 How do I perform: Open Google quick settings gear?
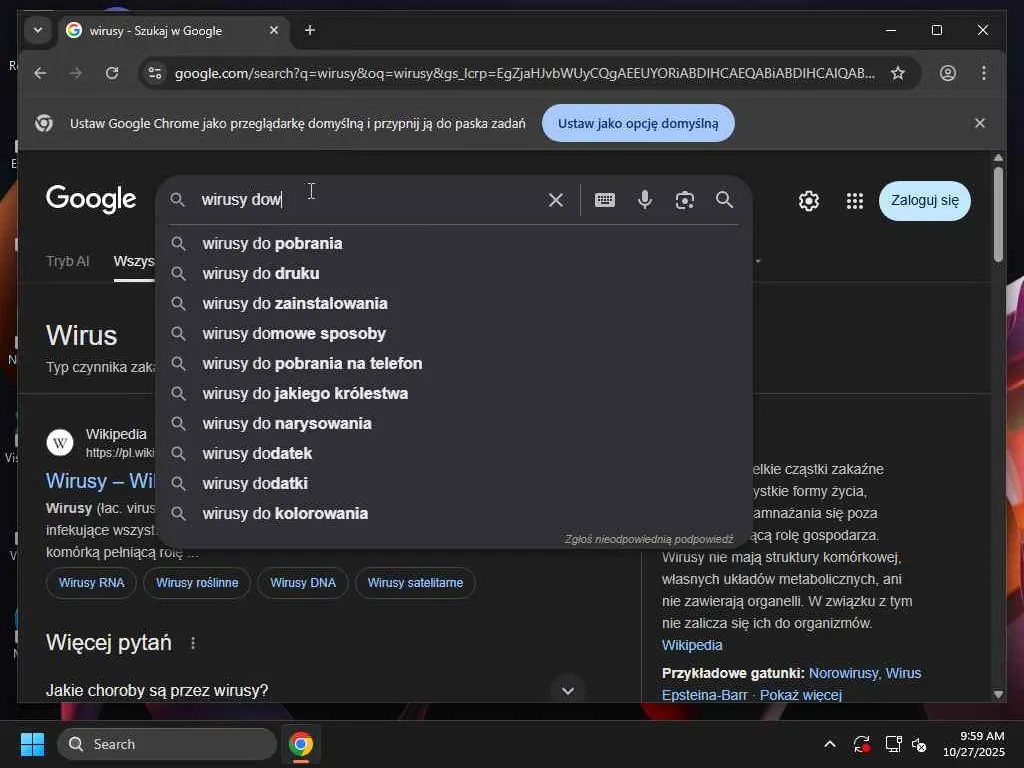click(x=808, y=200)
